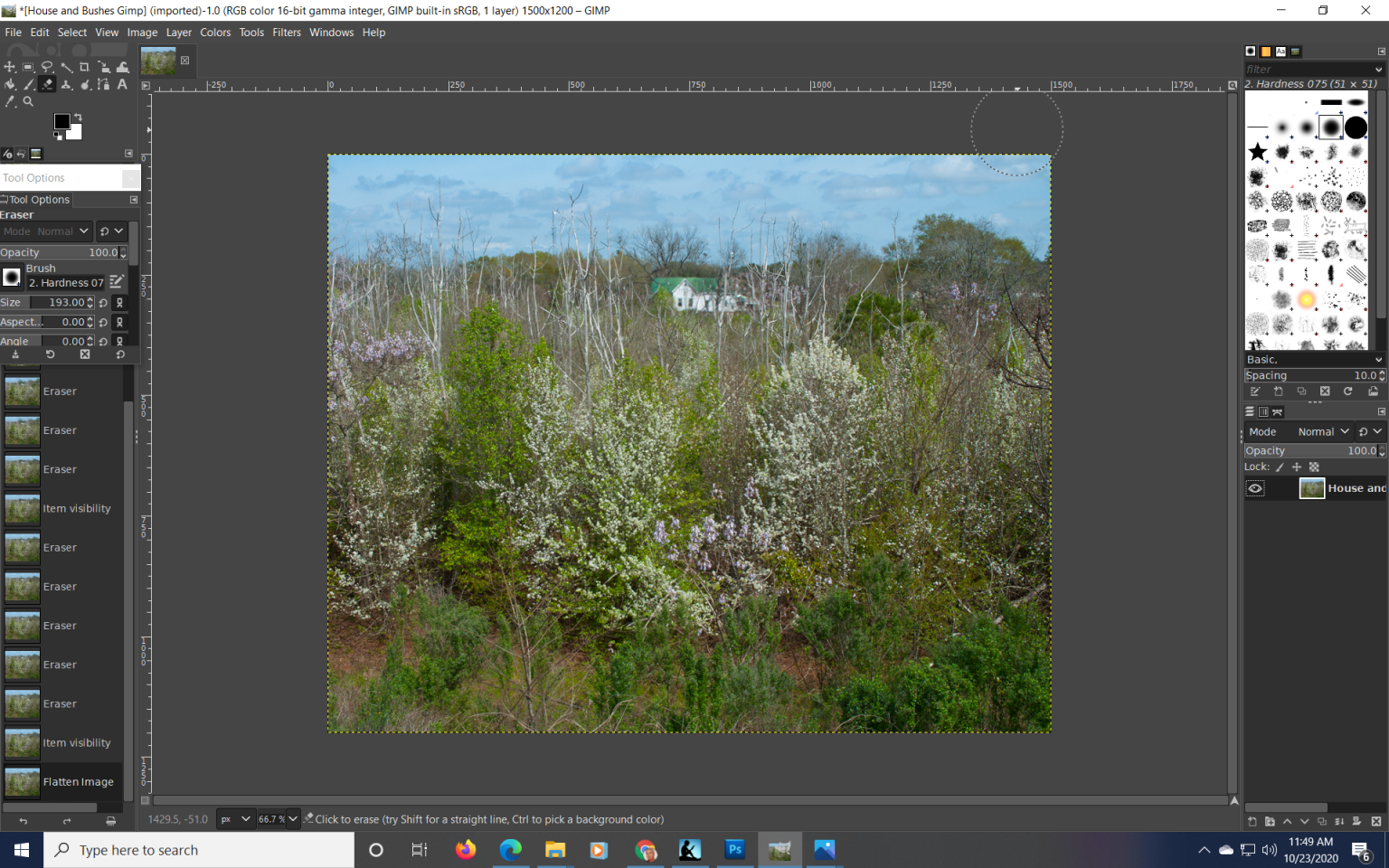The height and width of the screenshot is (868, 1389).
Task: Hide the House and Bushes layer
Action: (x=1255, y=487)
